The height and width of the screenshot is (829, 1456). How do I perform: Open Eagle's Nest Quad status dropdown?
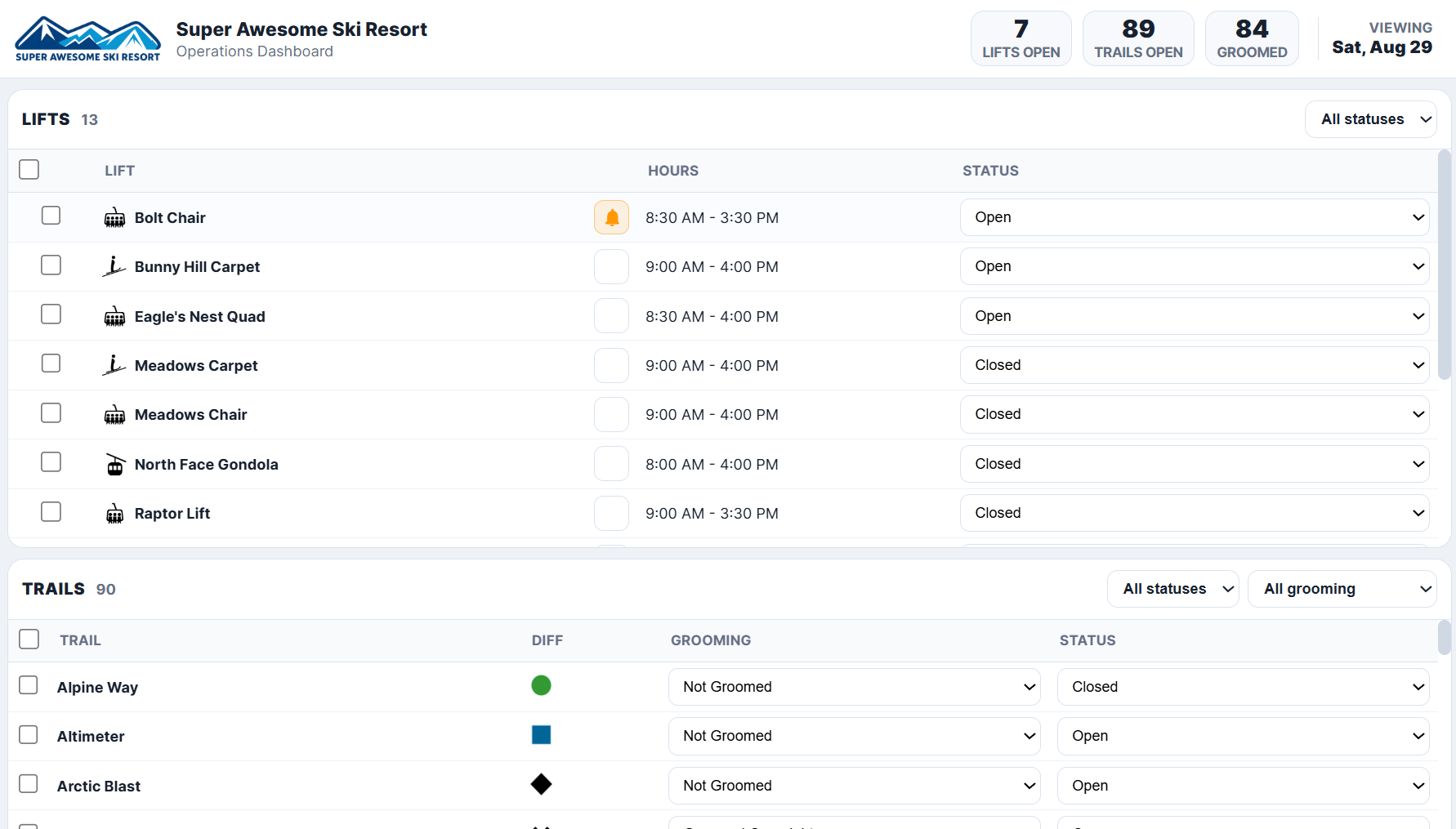pyautogui.click(x=1195, y=316)
